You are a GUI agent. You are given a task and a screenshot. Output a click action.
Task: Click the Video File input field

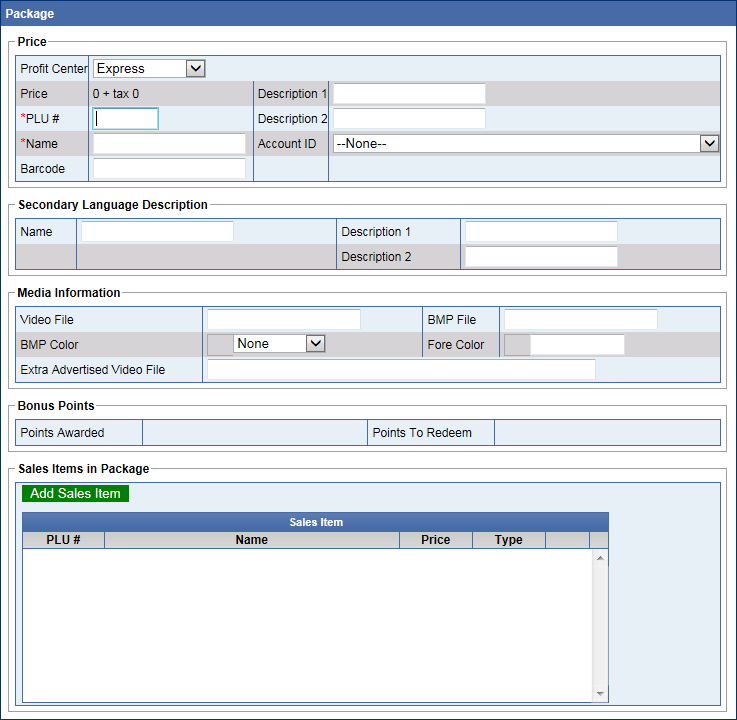coord(284,320)
